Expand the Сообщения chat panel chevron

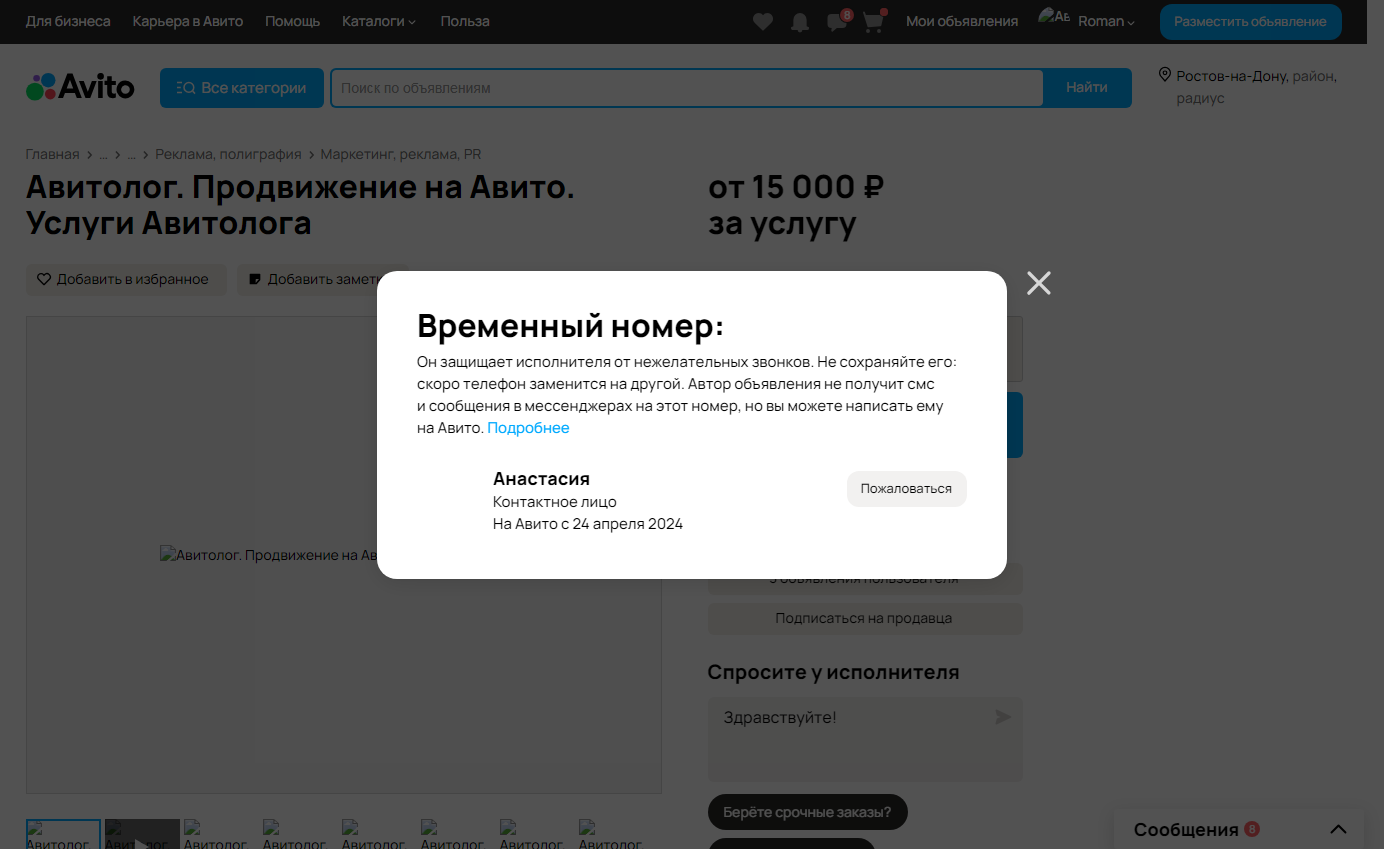point(1338,829)
